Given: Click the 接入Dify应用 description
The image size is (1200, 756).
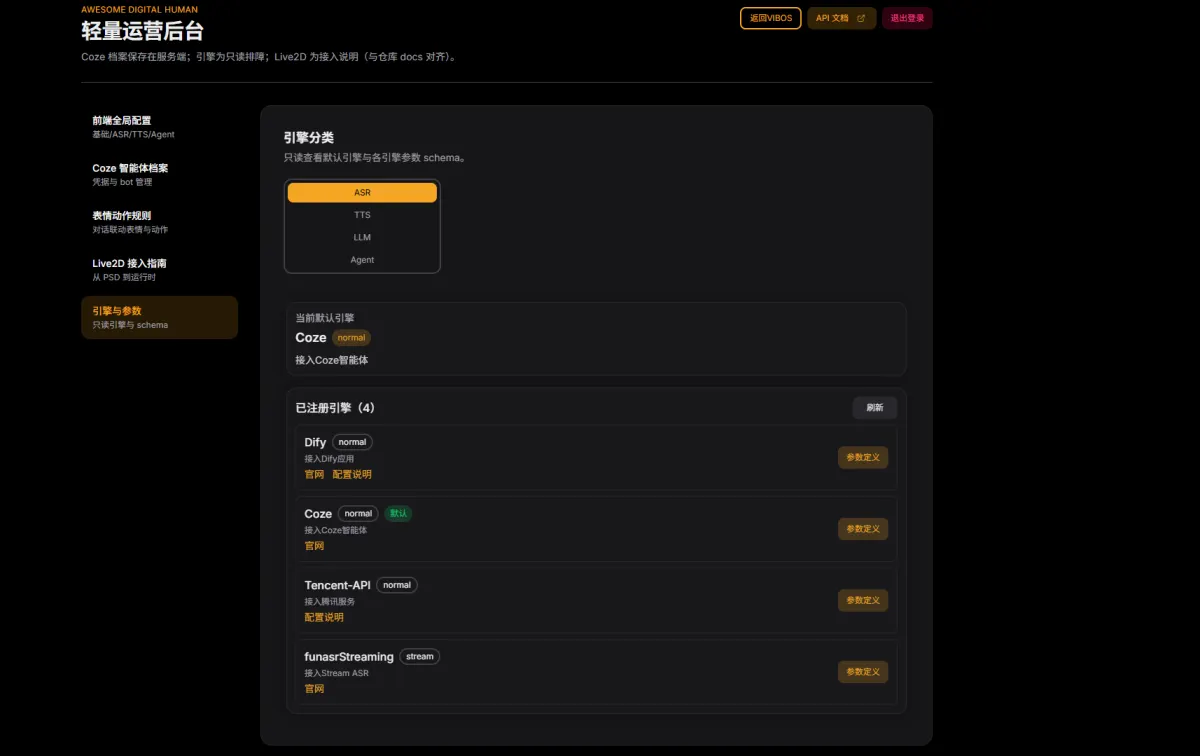Looking at the screenshot, I should click(x=329, y=459).
